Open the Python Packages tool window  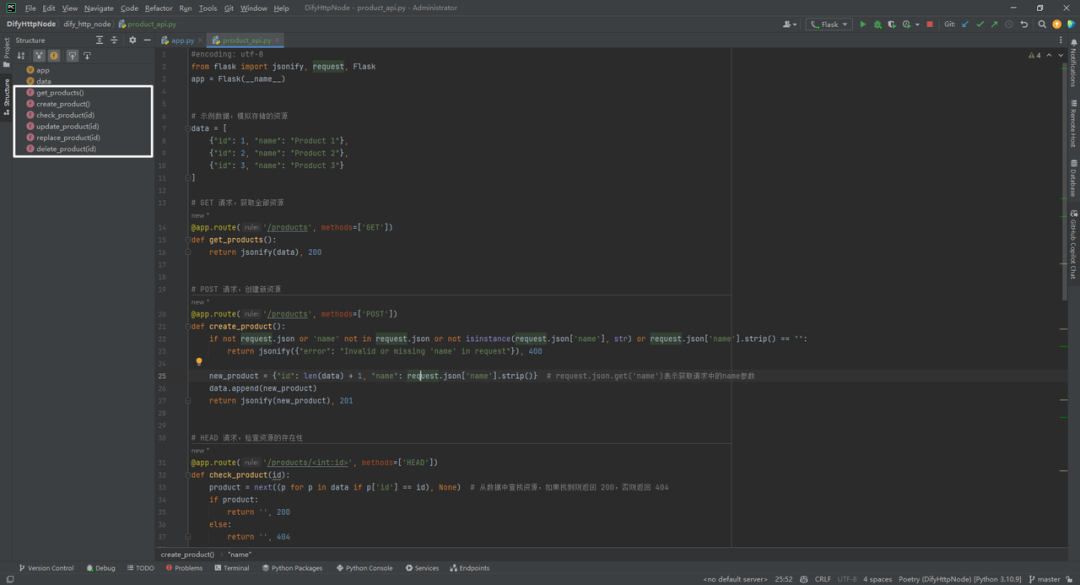pos(292,568)
